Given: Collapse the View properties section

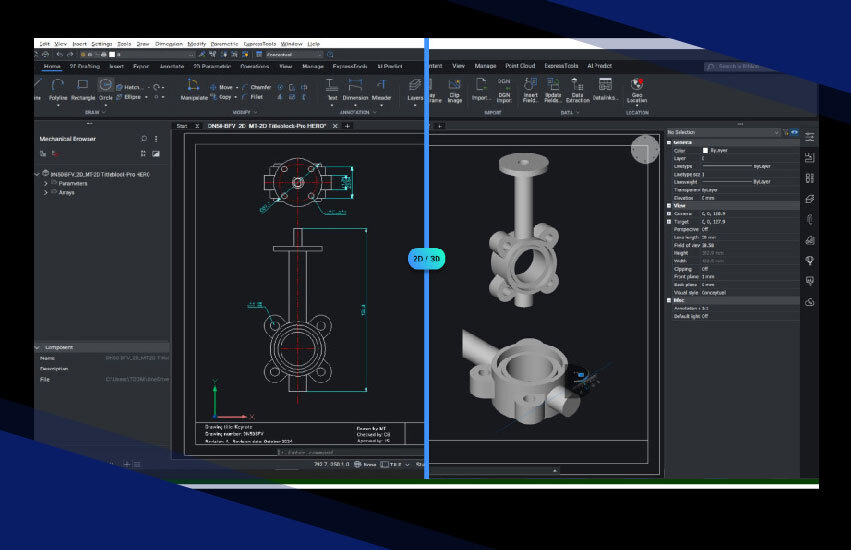Looking at the screenshot, I should [669, 206].
